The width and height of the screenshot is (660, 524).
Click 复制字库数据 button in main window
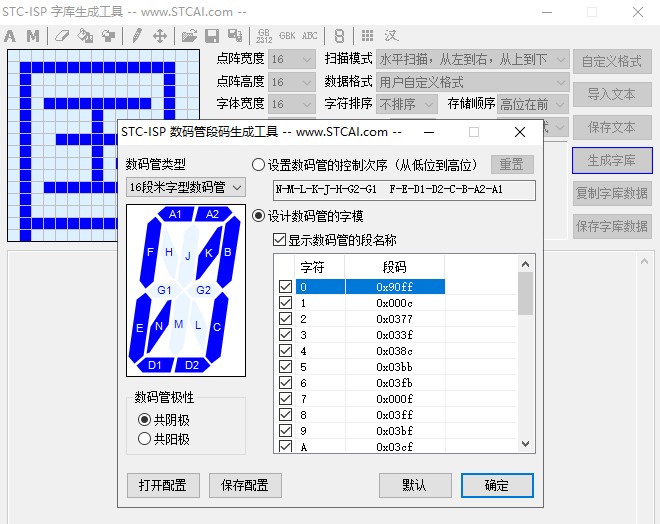tap(612, 193)
